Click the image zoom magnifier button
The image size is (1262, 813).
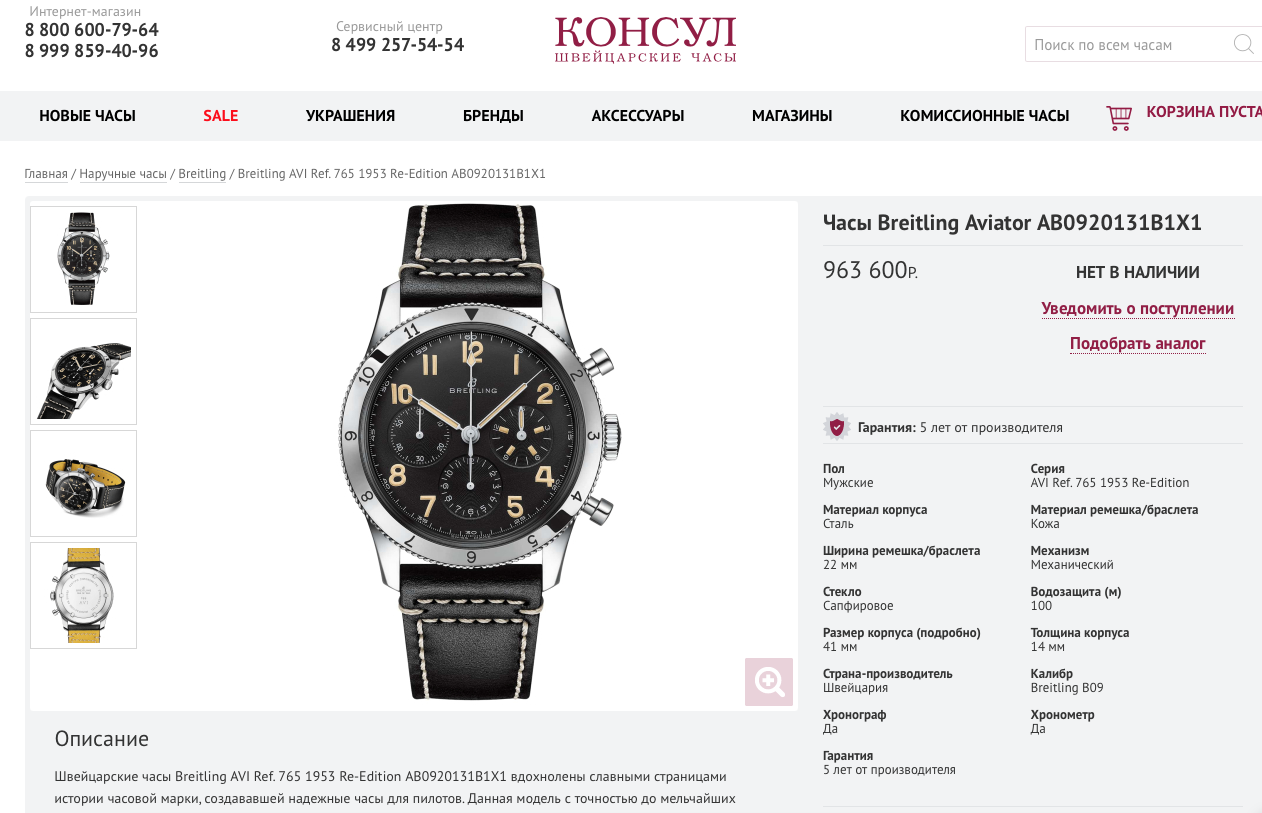click(769, 682)
